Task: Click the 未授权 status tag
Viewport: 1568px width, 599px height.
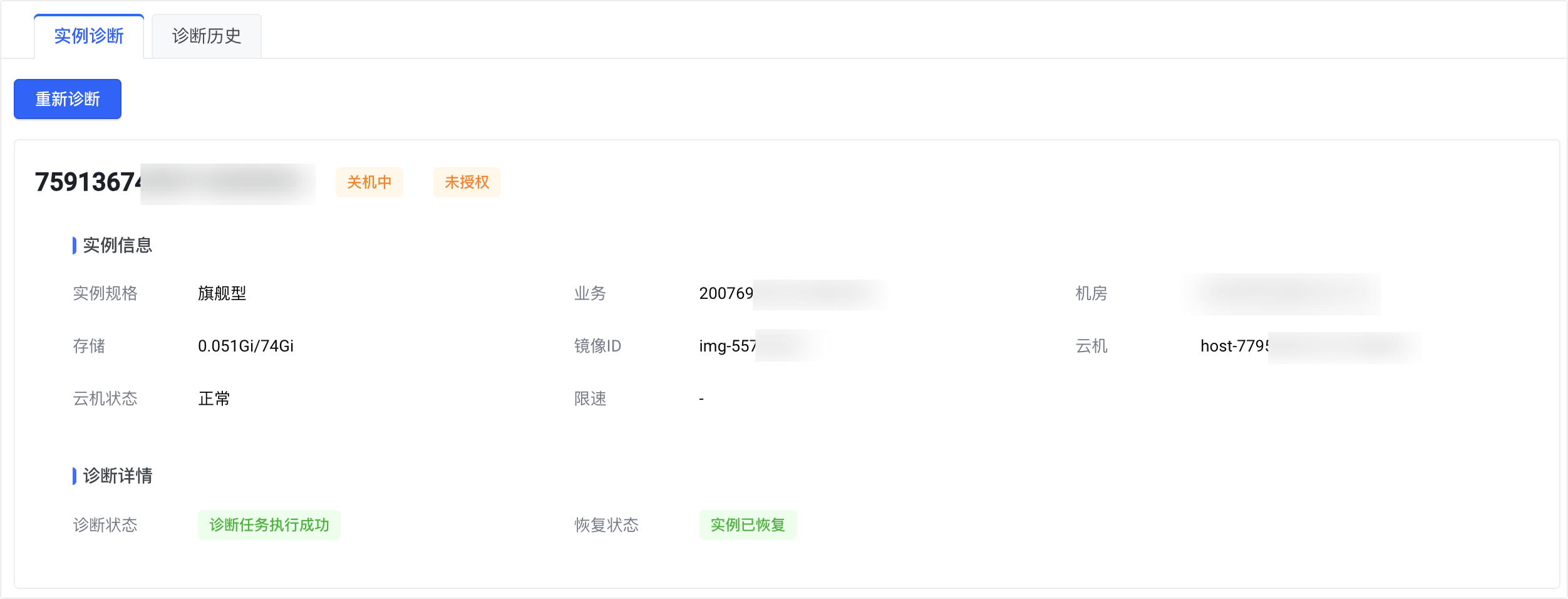Action: tap(467, 182)
